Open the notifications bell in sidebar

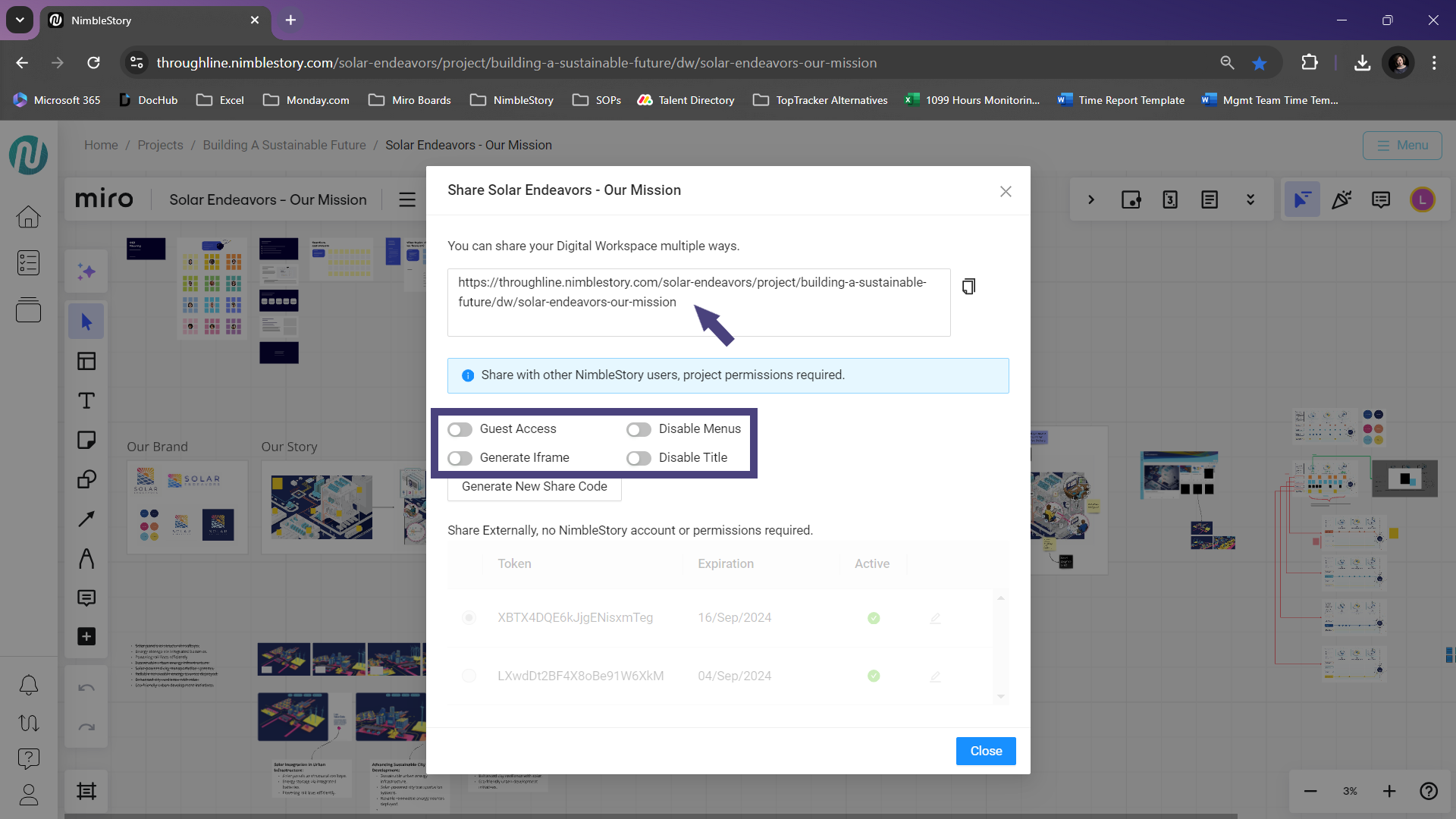tap(29, 686)
